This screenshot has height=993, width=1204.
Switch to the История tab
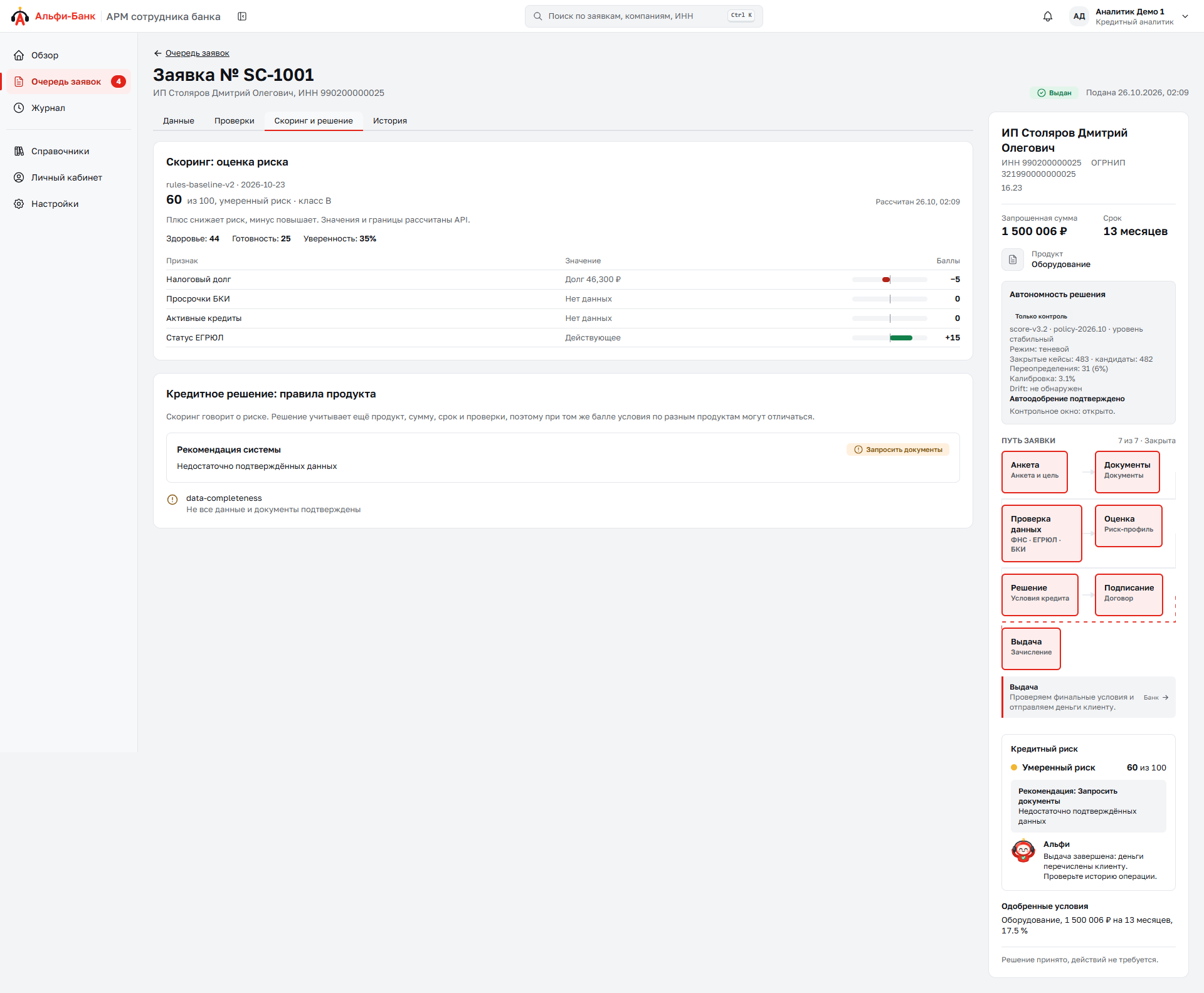[390, 121]
